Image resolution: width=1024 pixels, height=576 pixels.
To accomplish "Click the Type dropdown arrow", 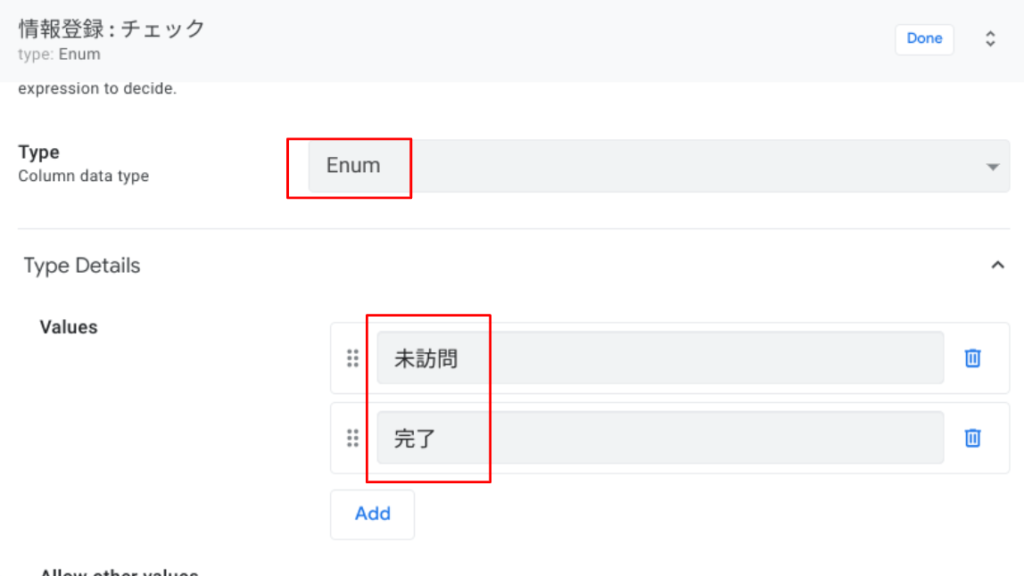I will (992, 167).
